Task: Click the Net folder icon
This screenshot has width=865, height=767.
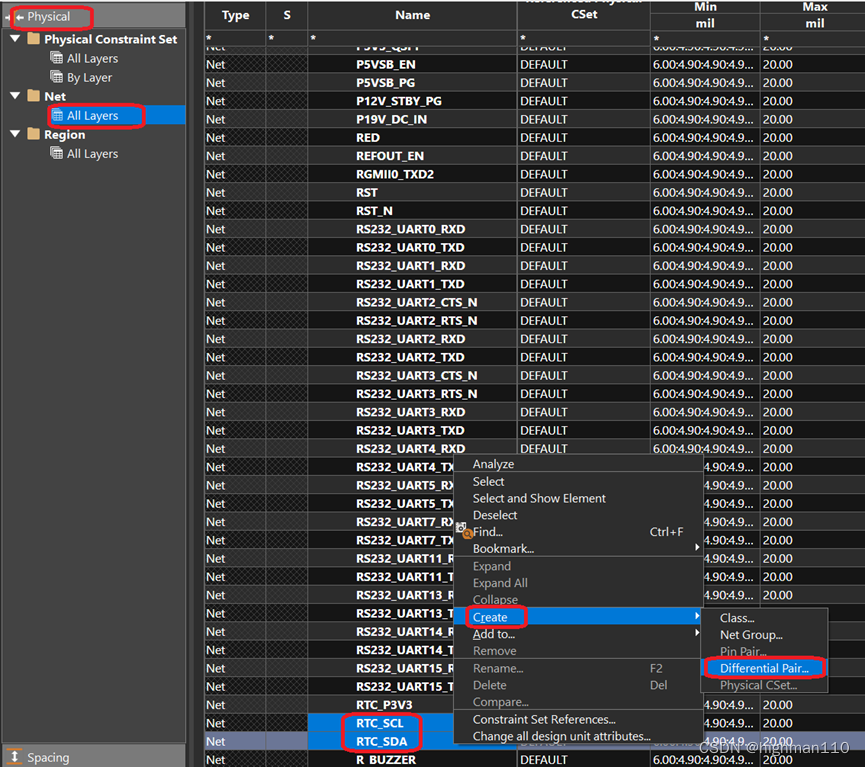Action: coord(33,96)
